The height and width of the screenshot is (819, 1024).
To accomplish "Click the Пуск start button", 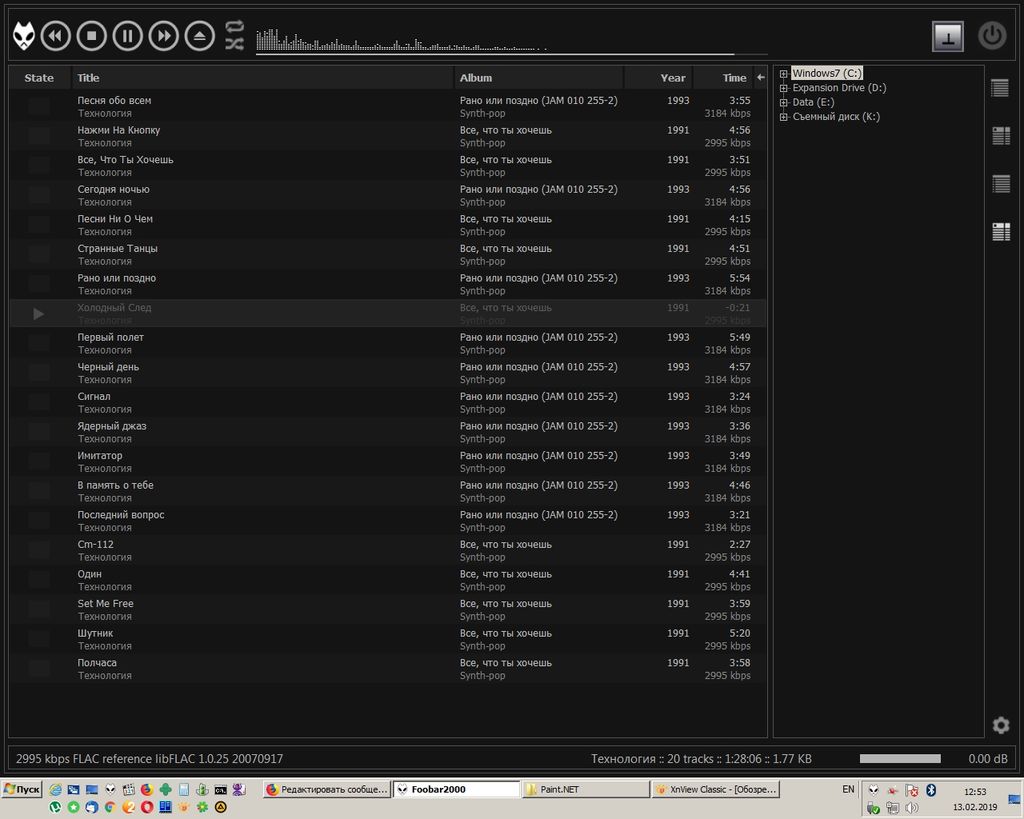I will click(x=22, y=789).
